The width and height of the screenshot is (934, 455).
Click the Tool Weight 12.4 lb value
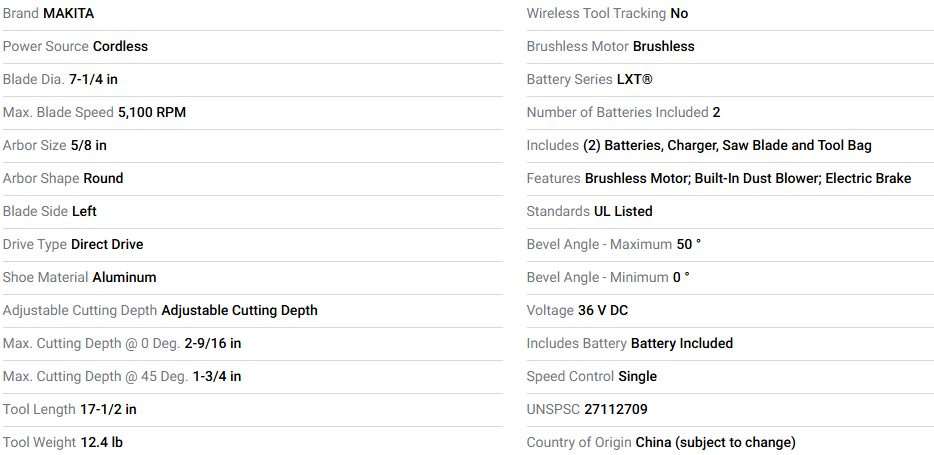102,442
